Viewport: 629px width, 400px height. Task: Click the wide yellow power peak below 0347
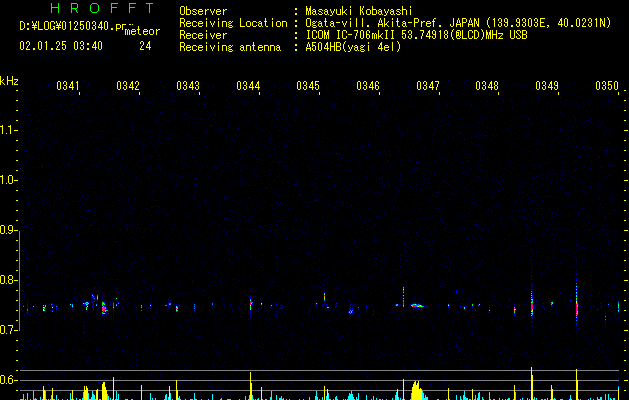(417, 390)
